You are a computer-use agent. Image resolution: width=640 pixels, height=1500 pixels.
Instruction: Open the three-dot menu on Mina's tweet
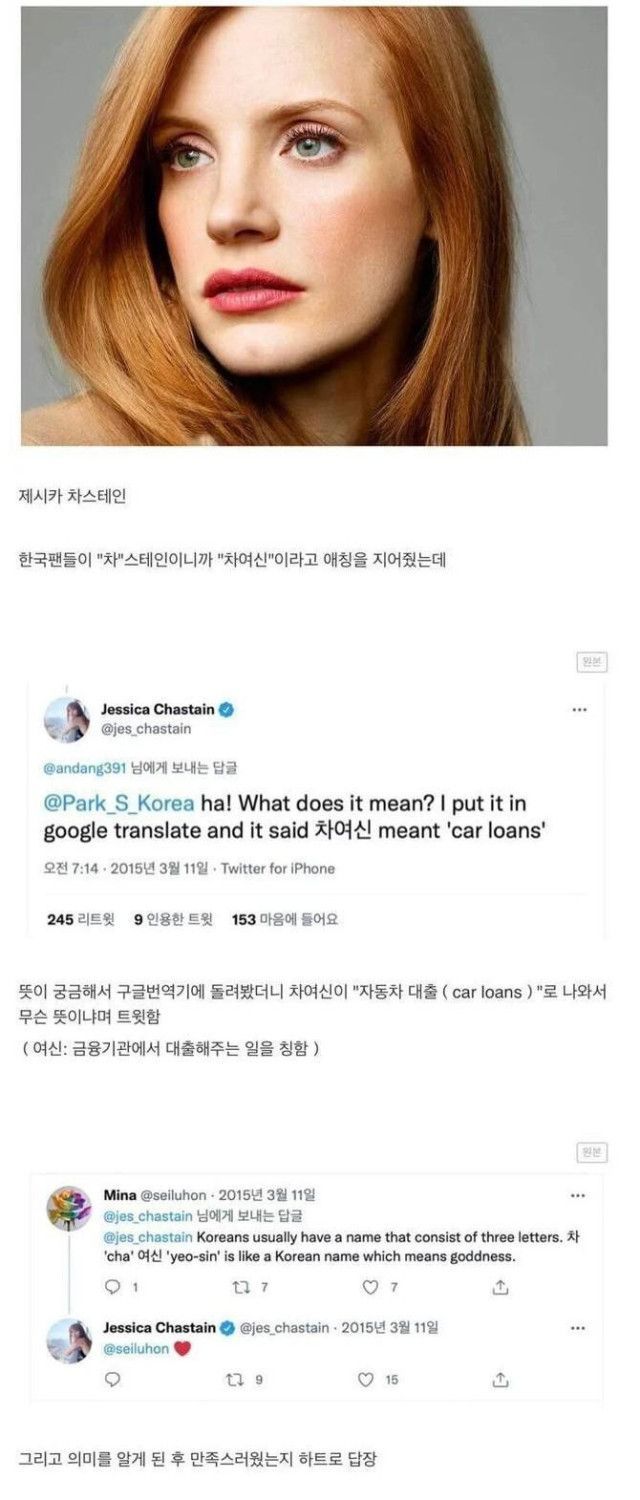pos(578,1195)
